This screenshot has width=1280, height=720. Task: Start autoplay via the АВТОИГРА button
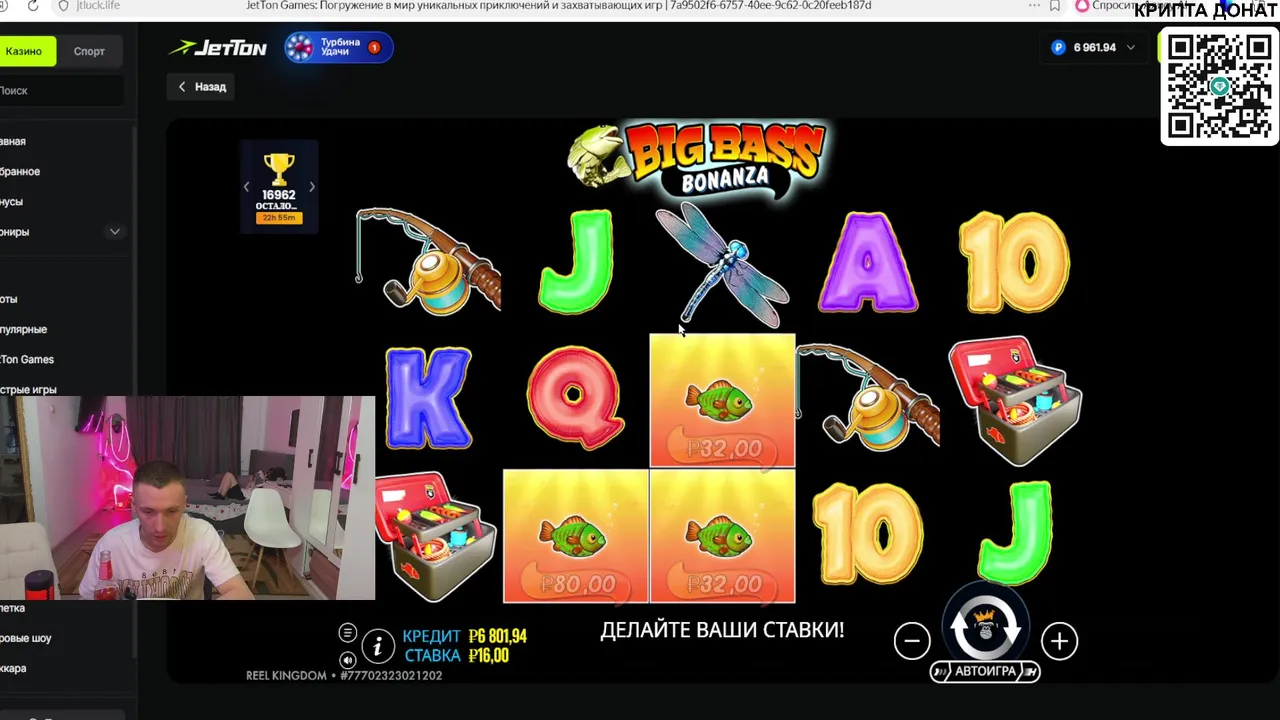tap(985, 671)
